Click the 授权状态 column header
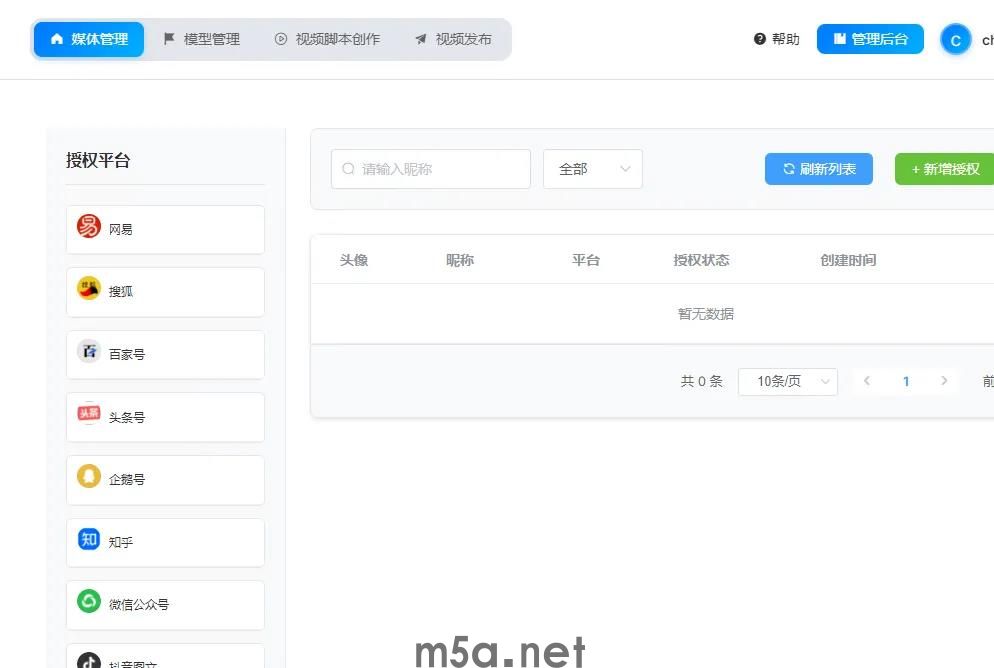The width and height of the screenshot is (994, 668). [701, 260]
